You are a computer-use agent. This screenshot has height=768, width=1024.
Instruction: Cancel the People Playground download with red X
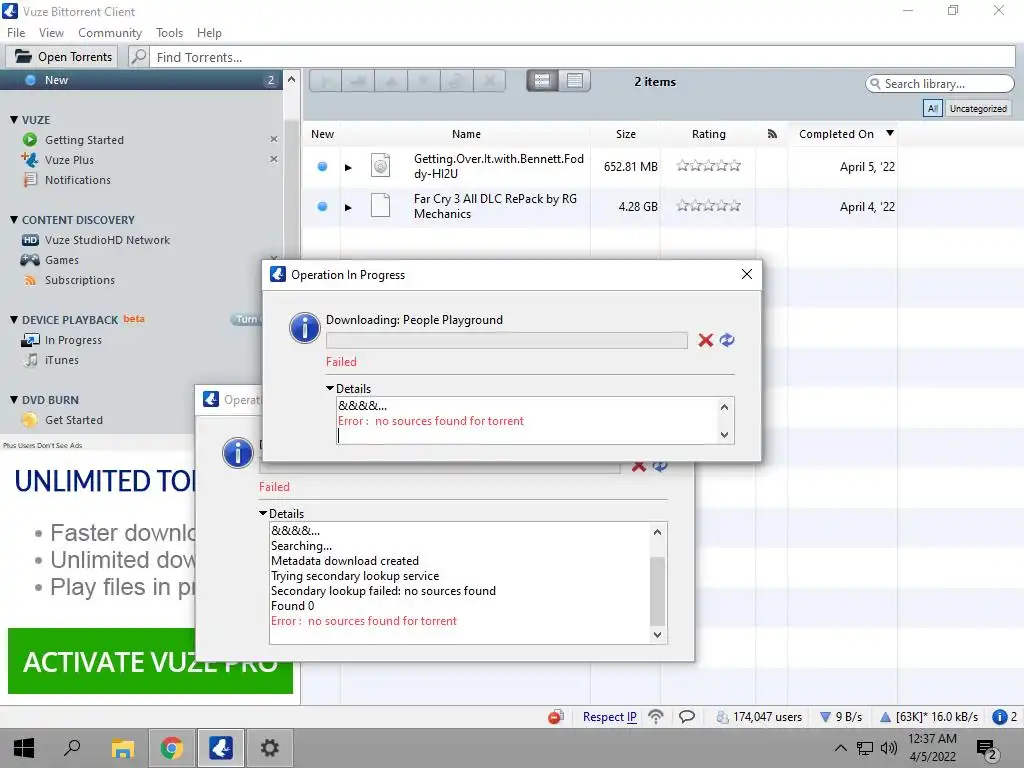[705, 340]
